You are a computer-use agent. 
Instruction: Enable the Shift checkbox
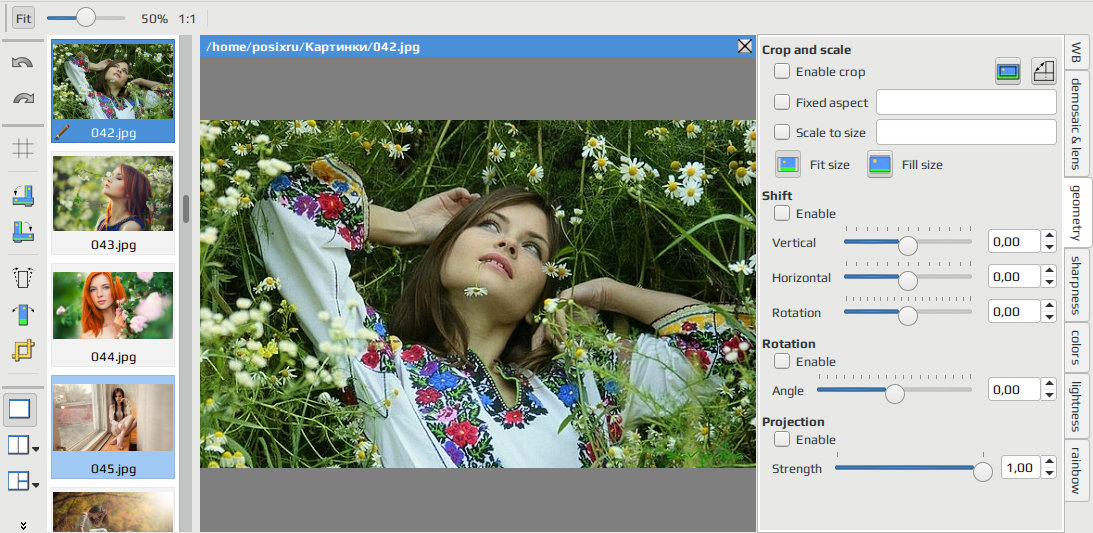782,213
